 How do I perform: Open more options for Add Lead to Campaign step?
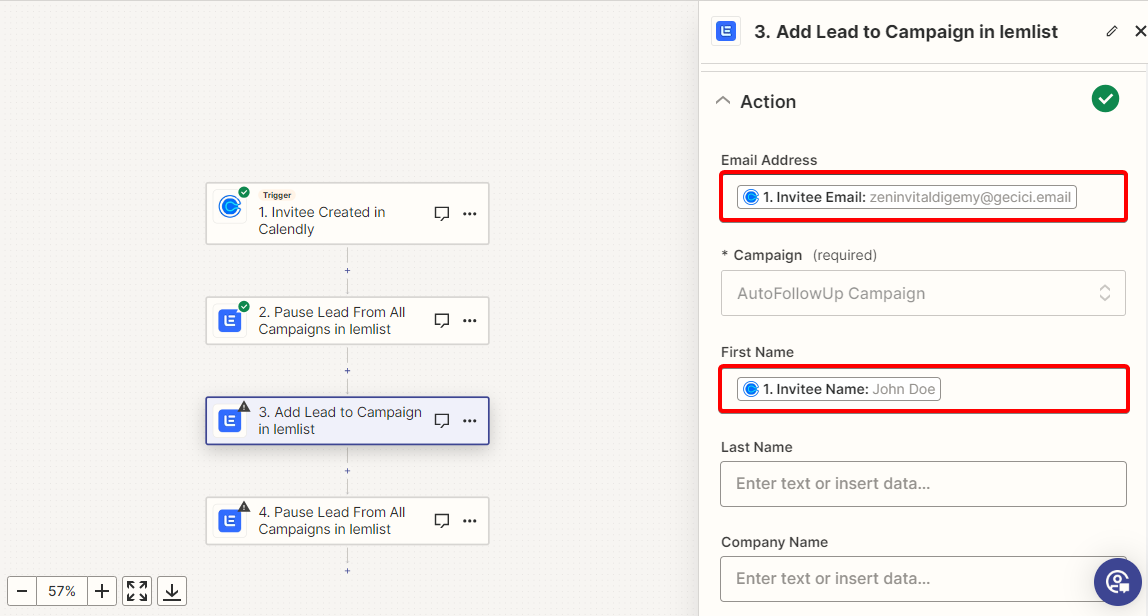tap(470, 420)
